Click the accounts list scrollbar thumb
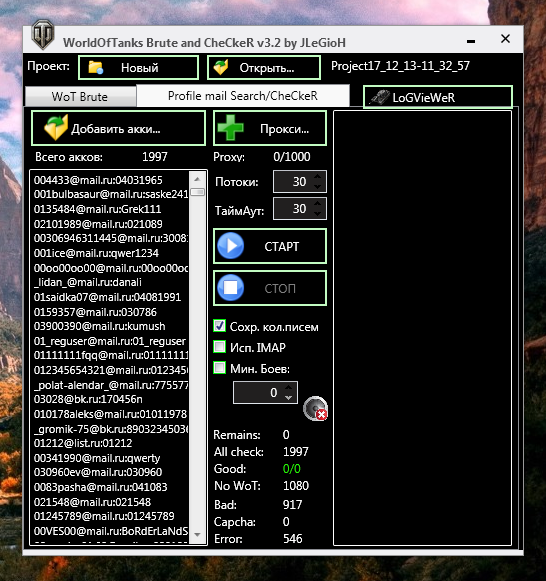 197,192
